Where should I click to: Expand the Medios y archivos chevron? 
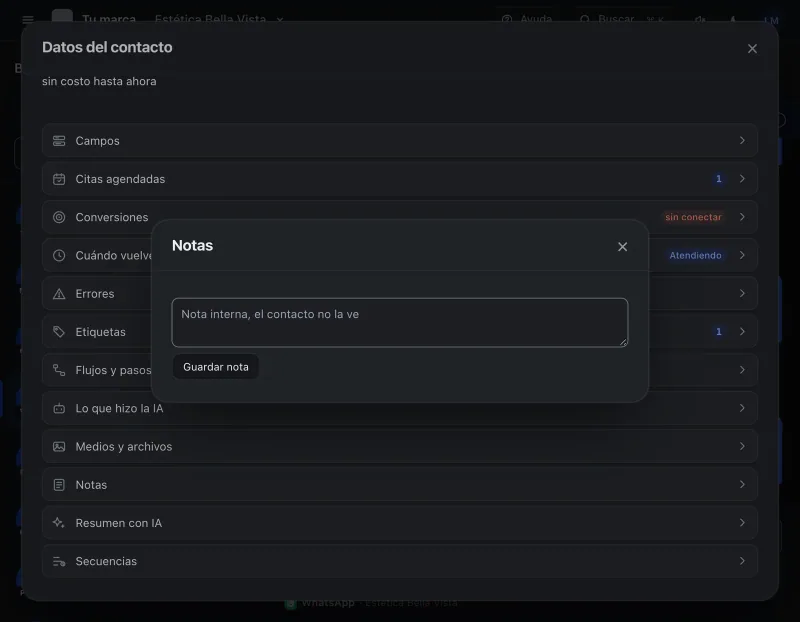click(742, 446)
